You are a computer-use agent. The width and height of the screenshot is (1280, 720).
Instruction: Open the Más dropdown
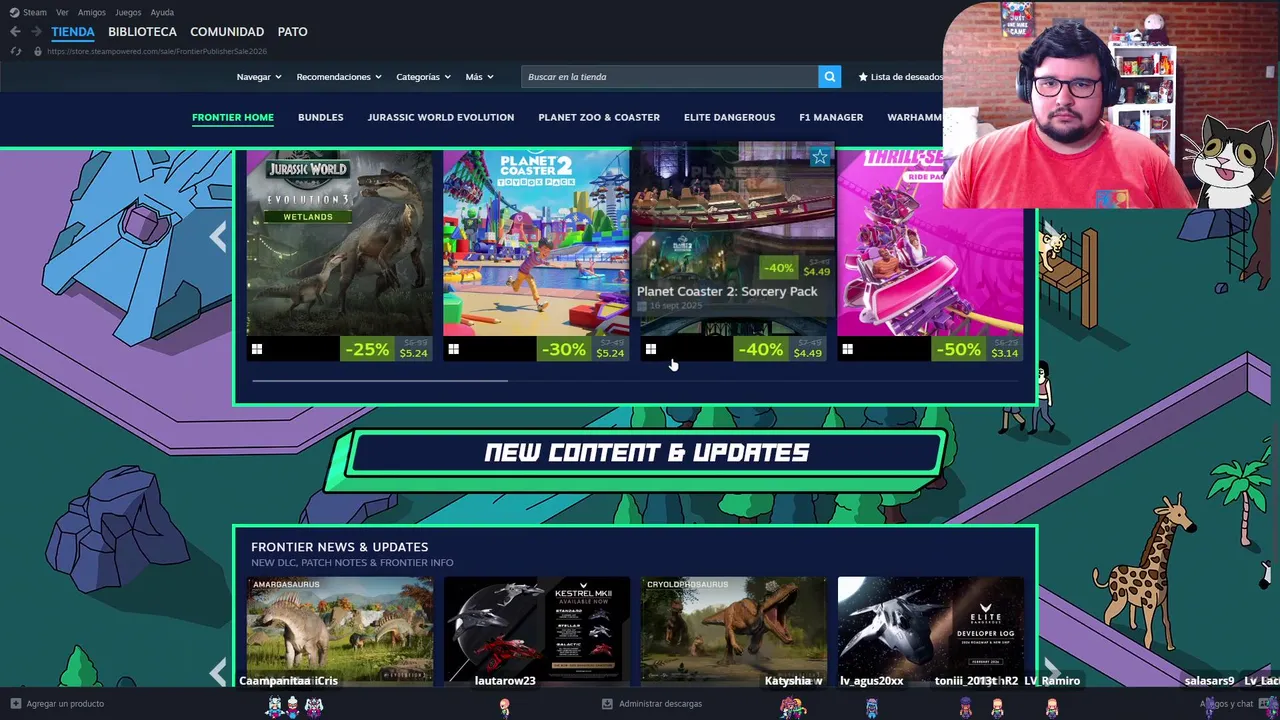pos(479,77)
